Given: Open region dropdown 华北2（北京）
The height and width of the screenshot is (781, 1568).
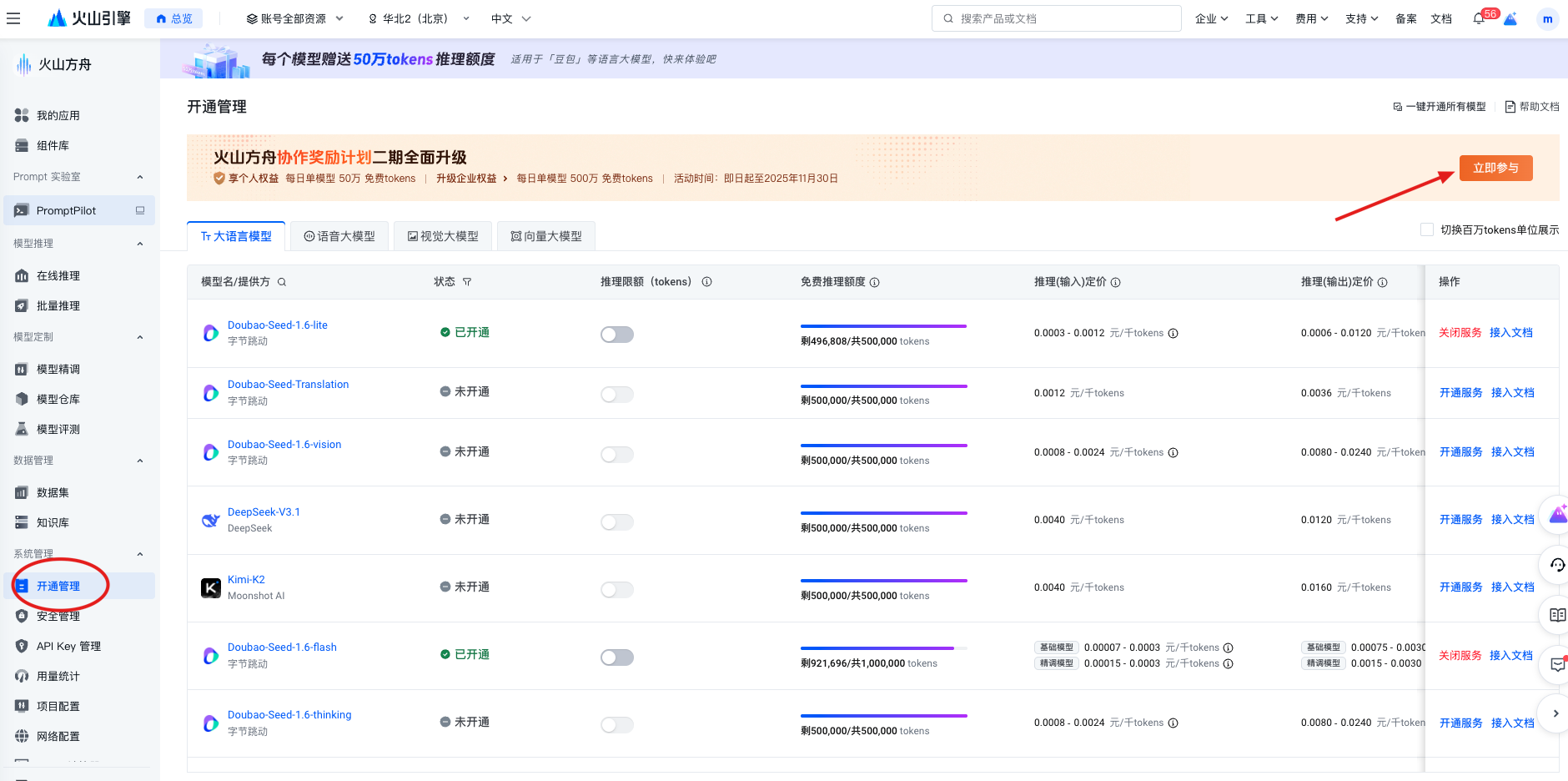Looking at the screenshot, I should coord(420,18).
